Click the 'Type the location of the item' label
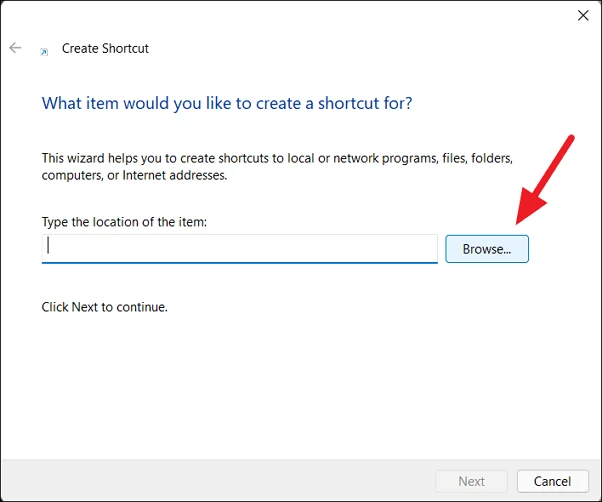 coord(124,221)
